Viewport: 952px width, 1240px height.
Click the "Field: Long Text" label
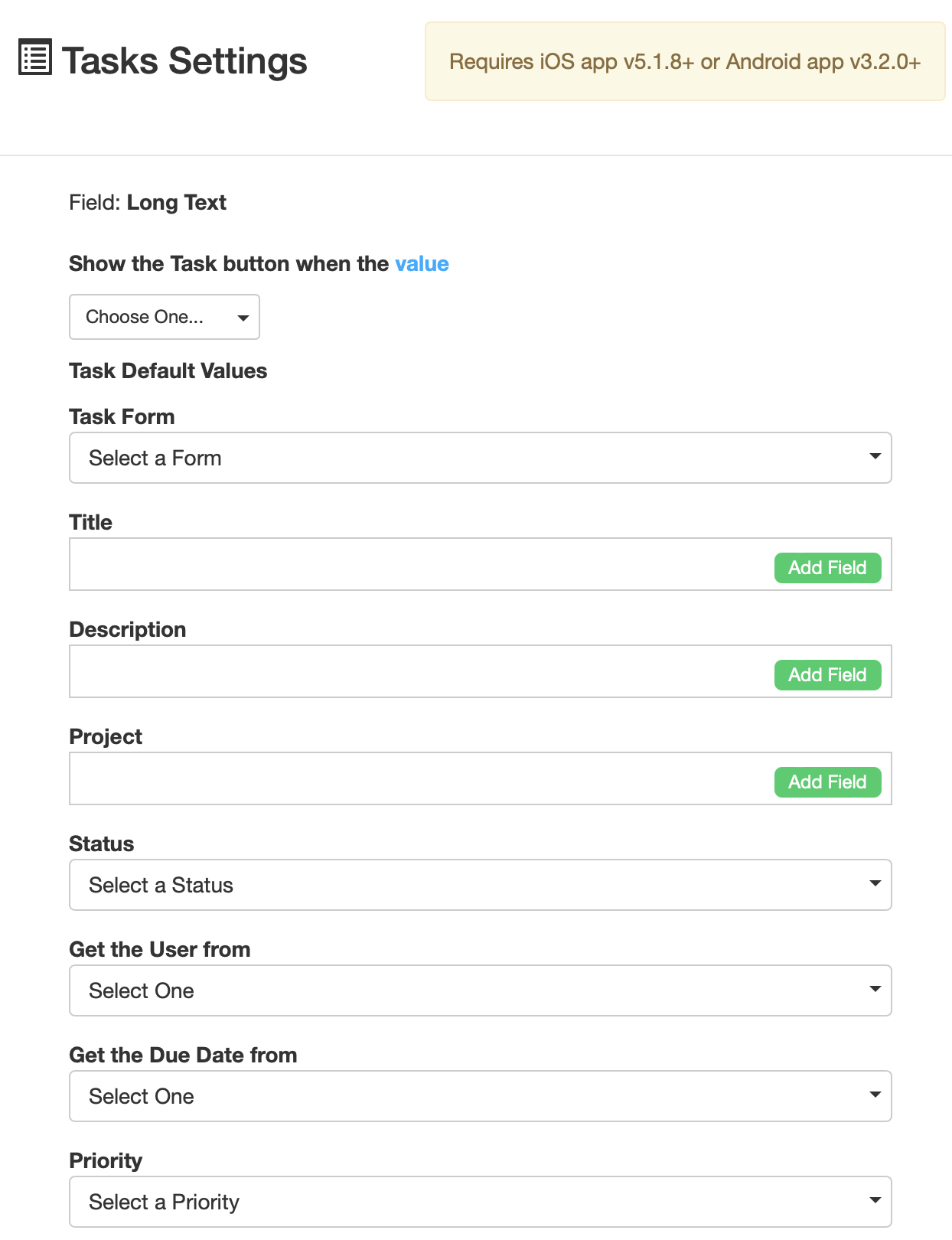(x=147, y=202)
